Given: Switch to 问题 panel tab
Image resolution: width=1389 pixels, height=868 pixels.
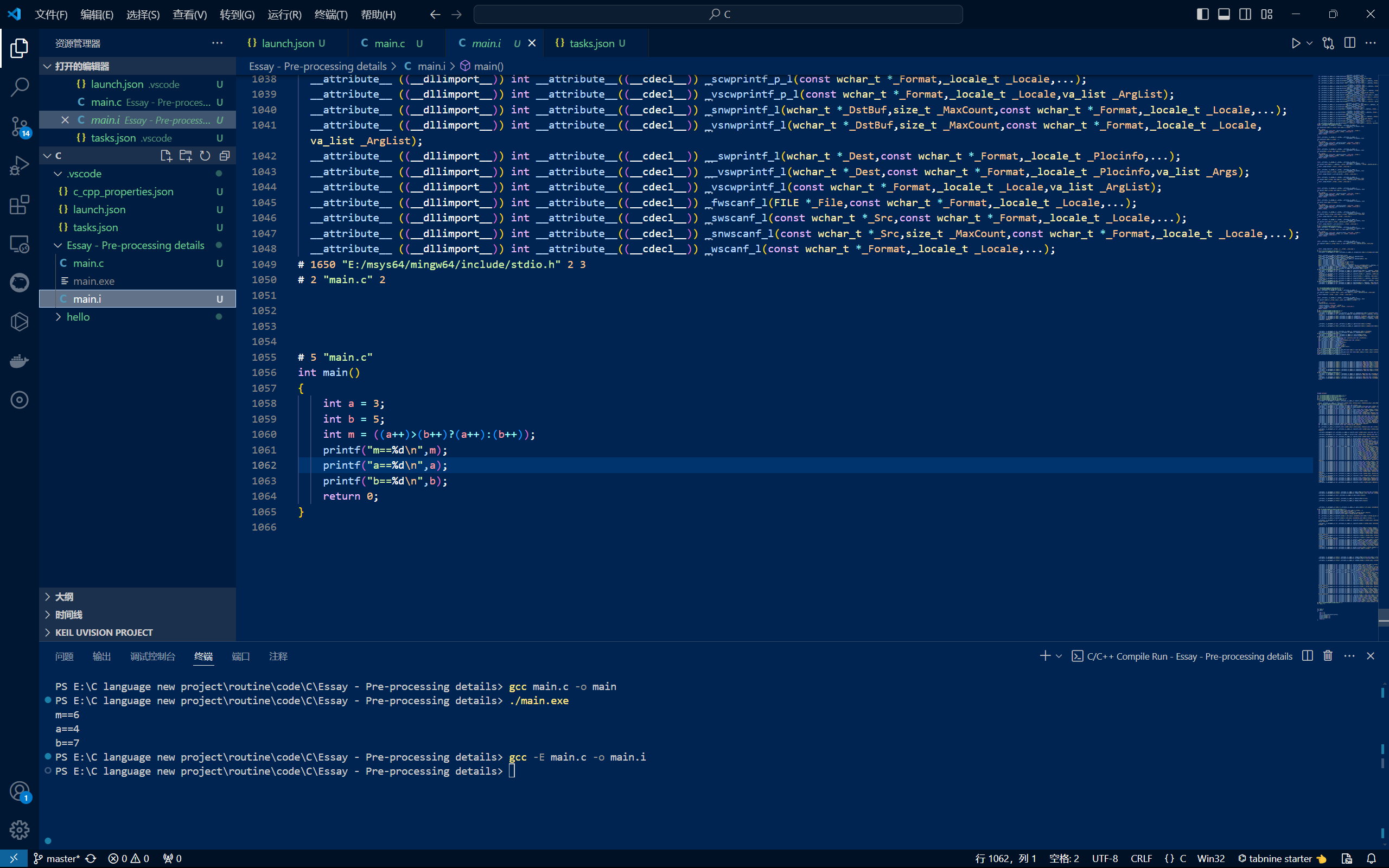Looking at the screenshot, I should [x=64, y=656].
